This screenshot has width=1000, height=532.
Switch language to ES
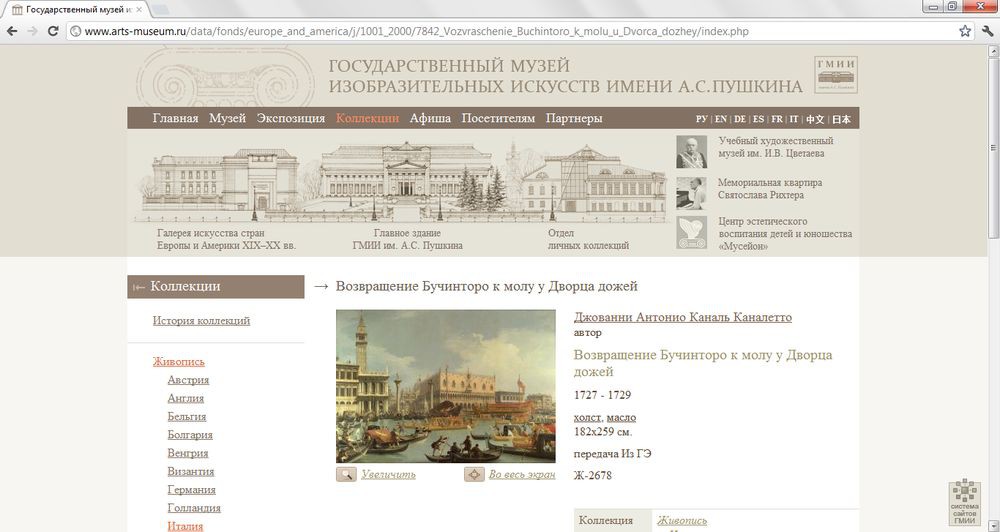click(758, 119)
